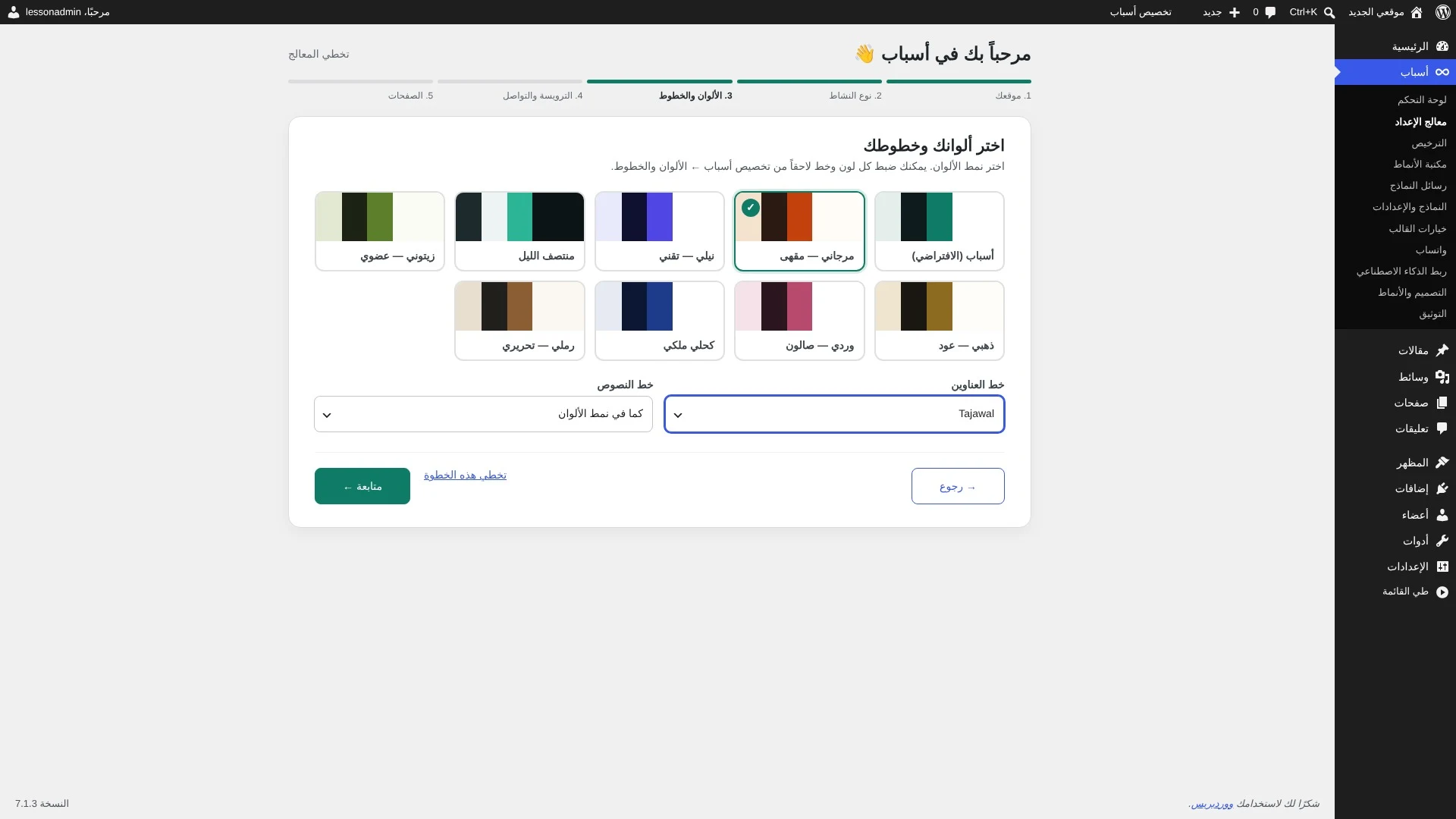Click the comment icon for تعليقات

[1442, 428]
